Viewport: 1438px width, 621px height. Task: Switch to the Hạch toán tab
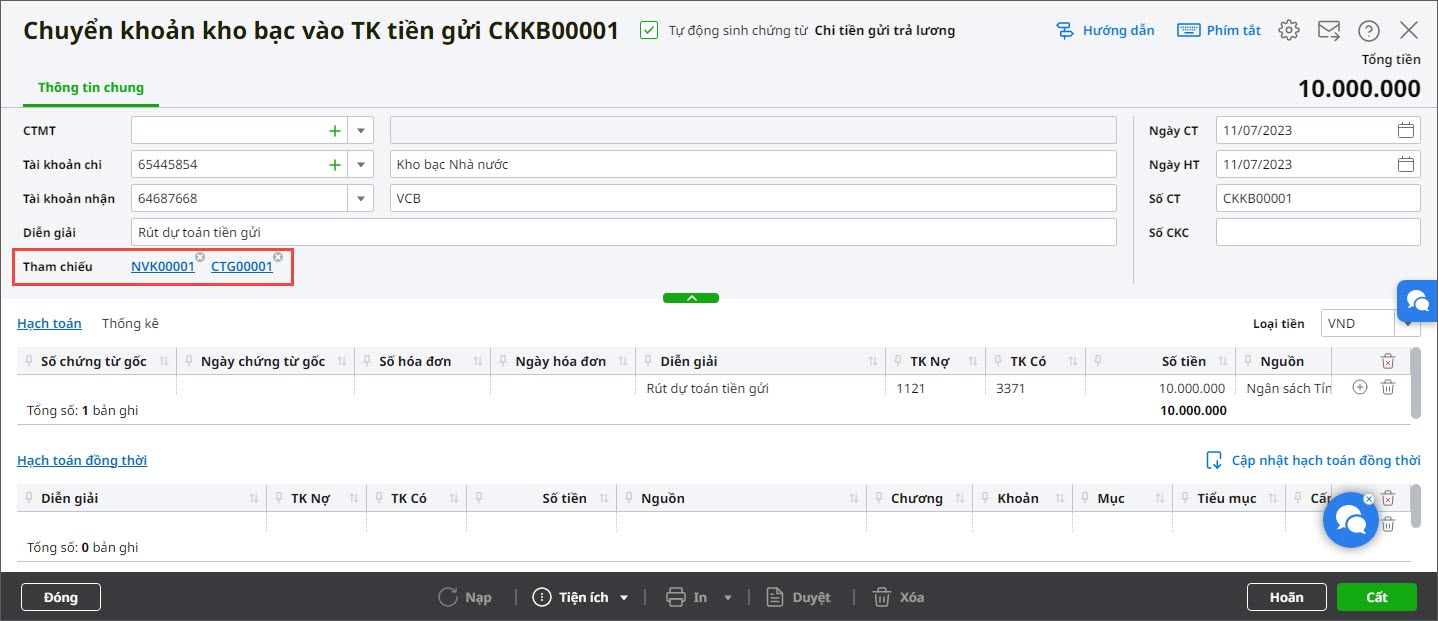click(x=49, y=323)
